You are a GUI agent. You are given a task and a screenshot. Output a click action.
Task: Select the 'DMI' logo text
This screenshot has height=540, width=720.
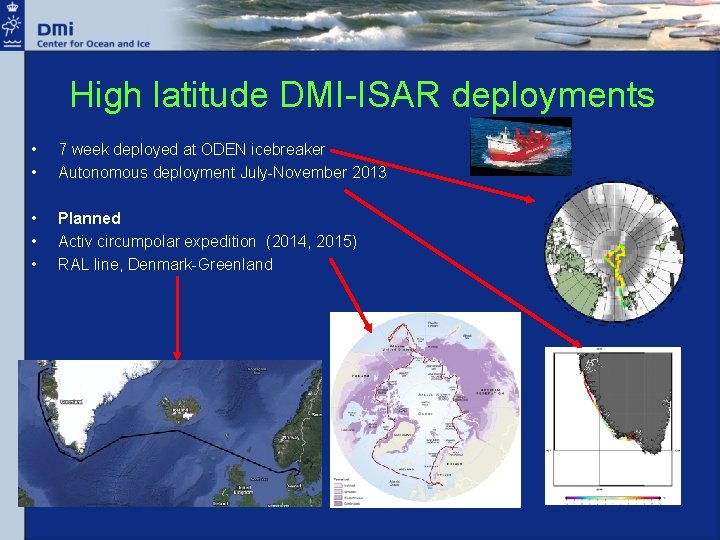tap(56, 30)
